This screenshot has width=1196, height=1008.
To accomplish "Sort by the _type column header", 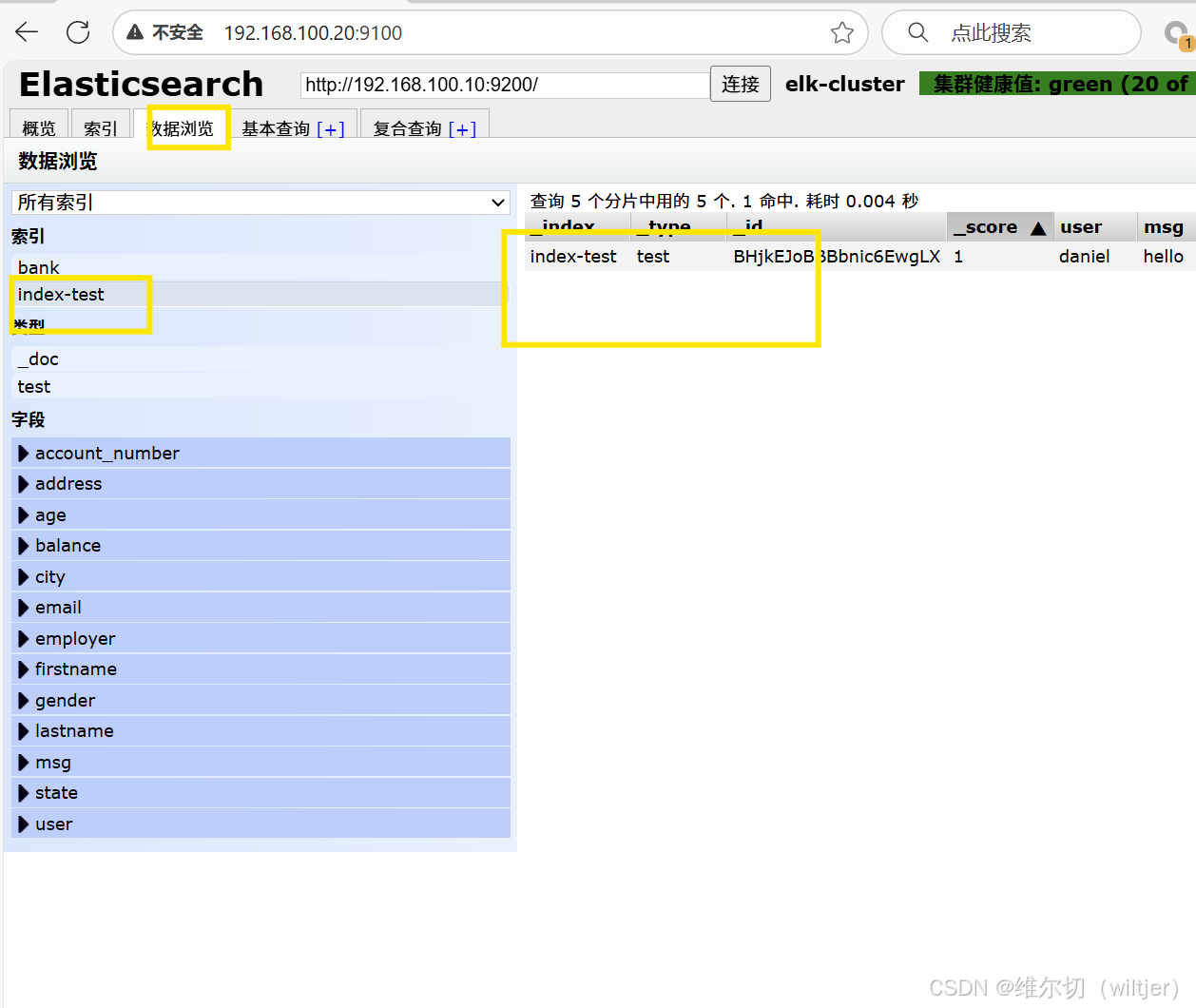I will click(679, 227).
